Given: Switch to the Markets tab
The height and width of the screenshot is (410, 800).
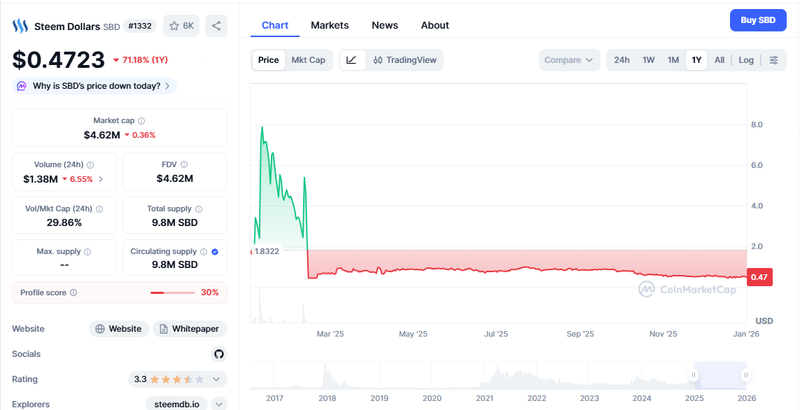Looking at the screenshot, I should 330,25.
